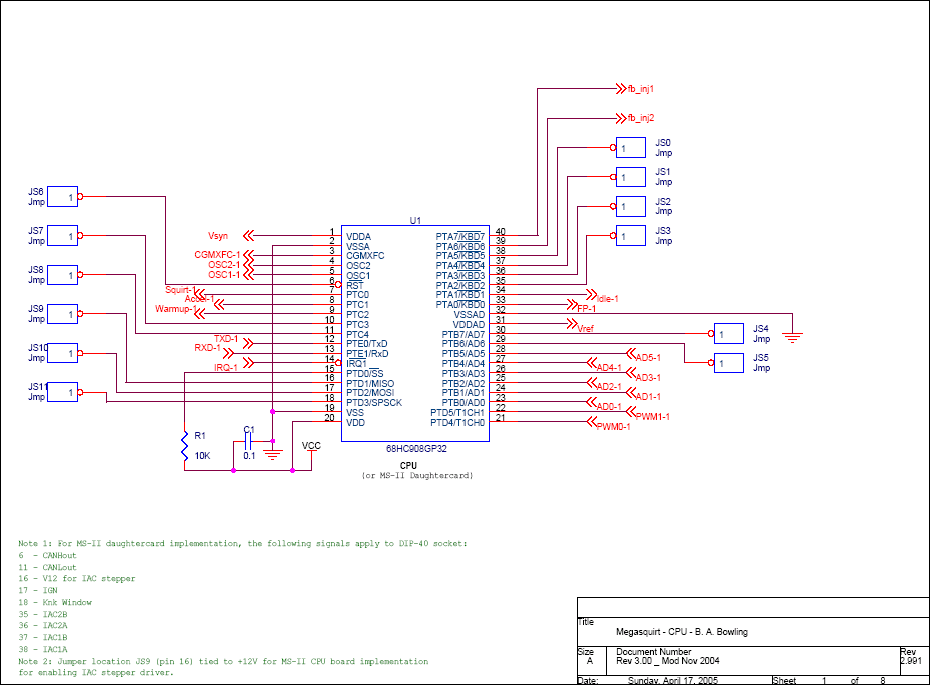Click the Vsyn net label
Screen dimensions: 931x685
coord(218,236)
